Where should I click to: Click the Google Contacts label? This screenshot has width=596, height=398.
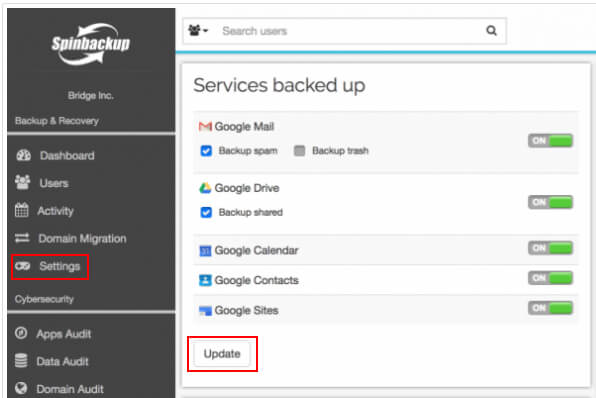[x=256, y=281]
